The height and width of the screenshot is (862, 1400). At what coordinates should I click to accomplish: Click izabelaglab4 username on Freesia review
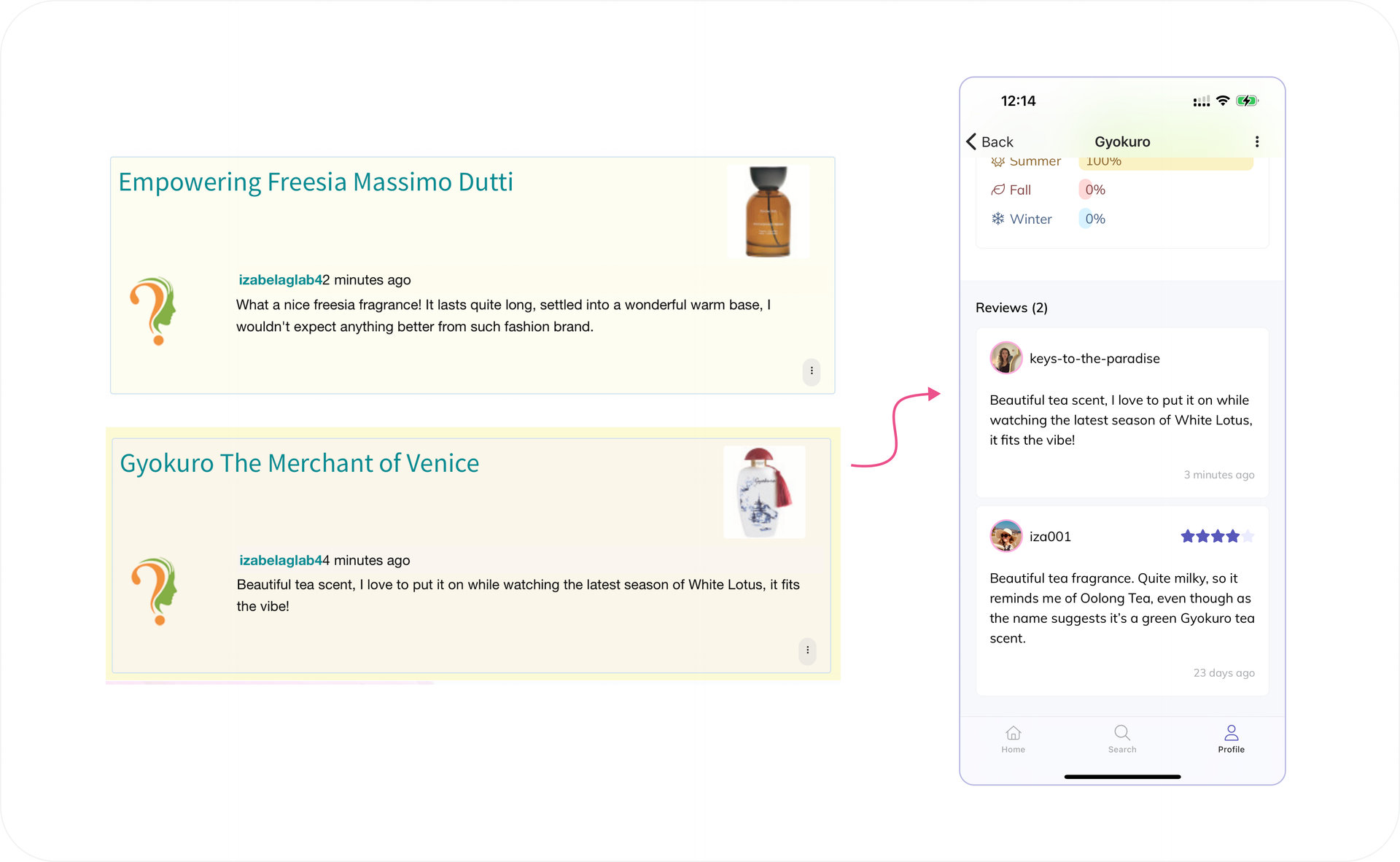coord(280,280)
